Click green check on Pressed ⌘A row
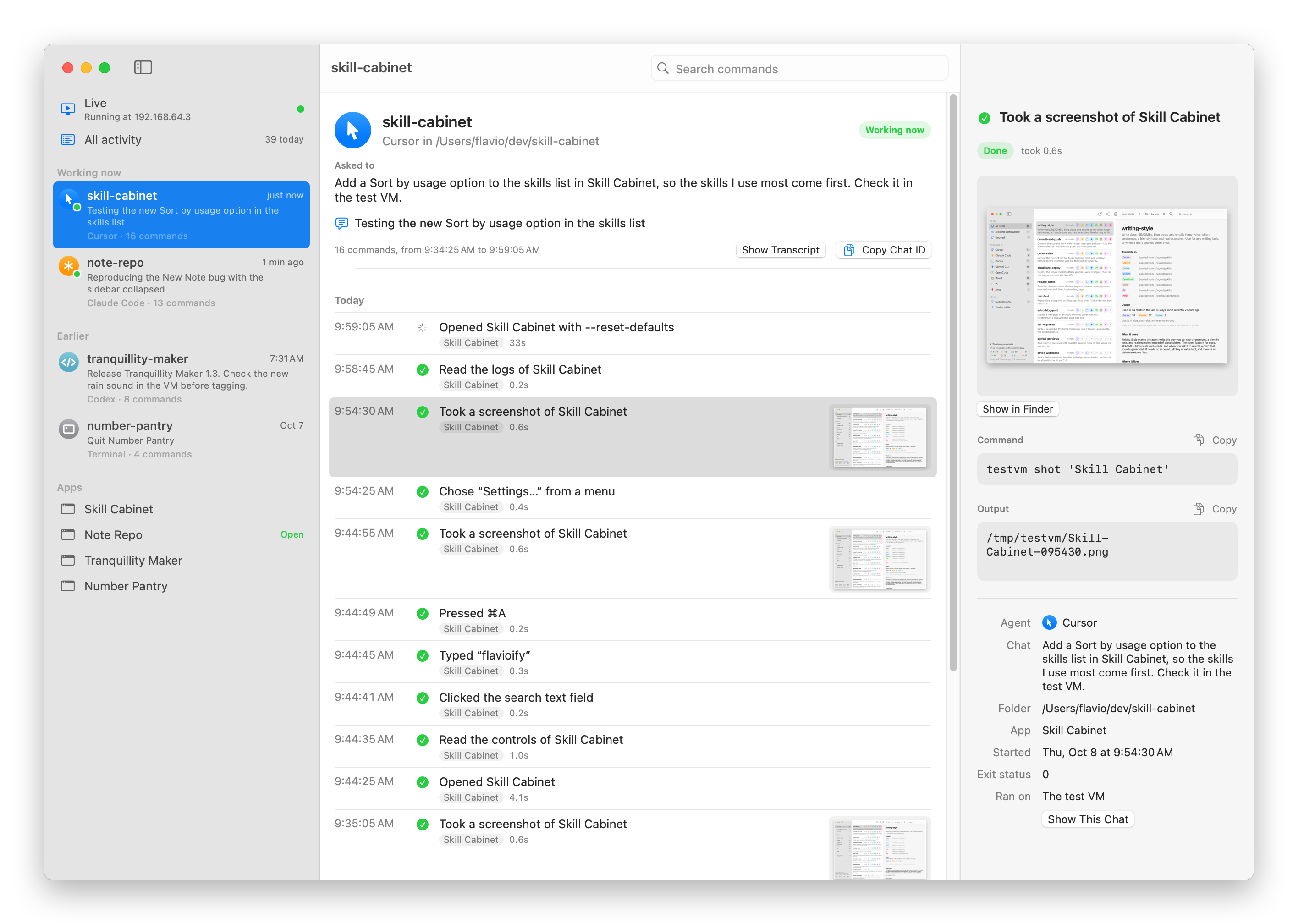Image resolution: width=1298 pixels, height=924 pixels. [x=422, y=614]
